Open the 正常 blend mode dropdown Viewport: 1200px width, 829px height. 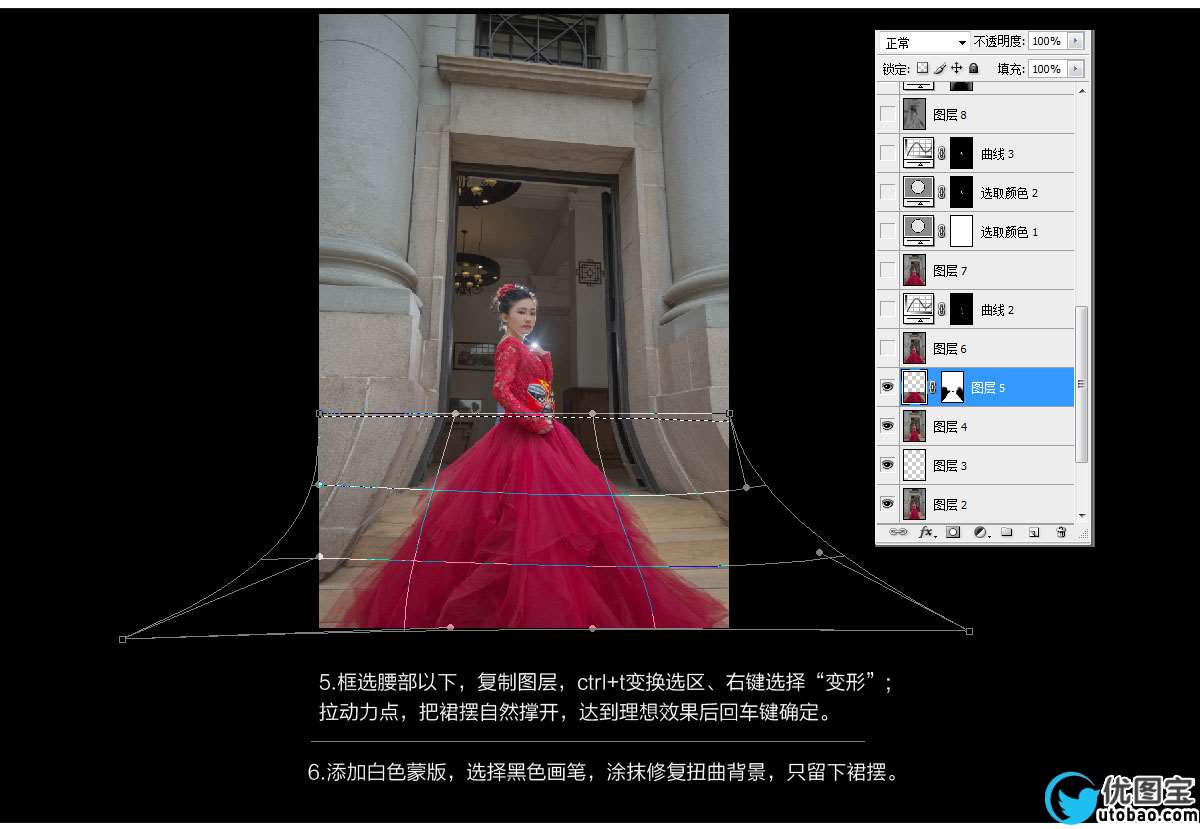point(924,42)
